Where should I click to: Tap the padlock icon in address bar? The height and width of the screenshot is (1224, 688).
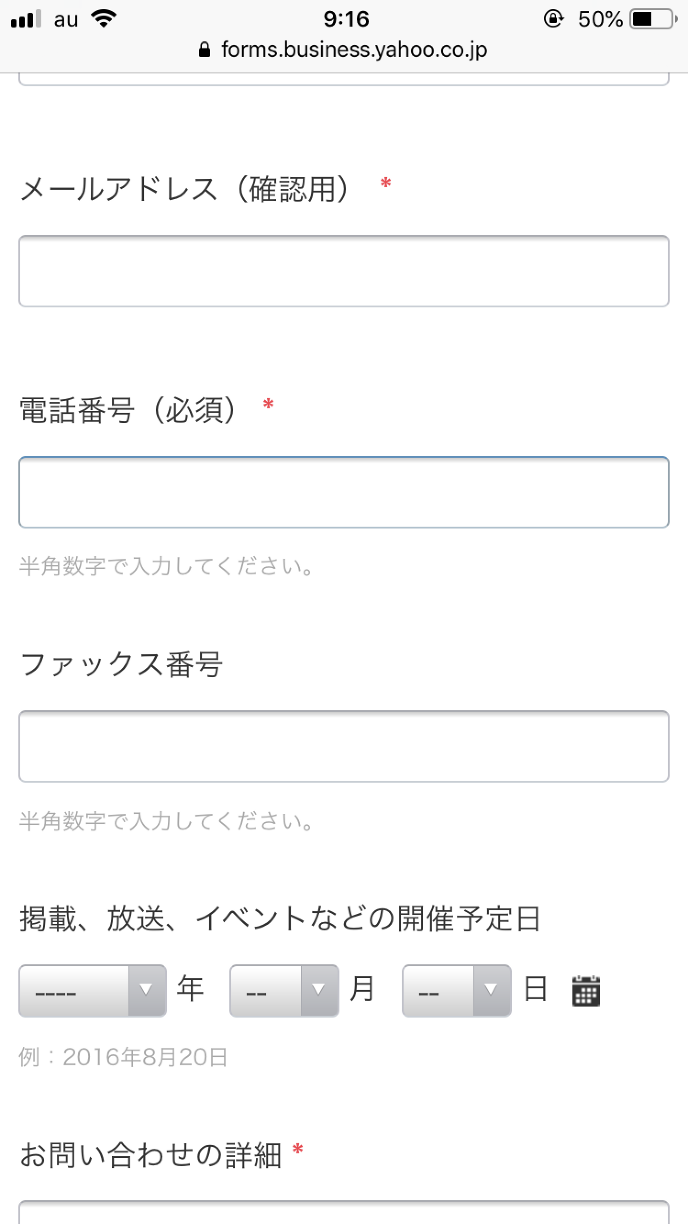205,50
